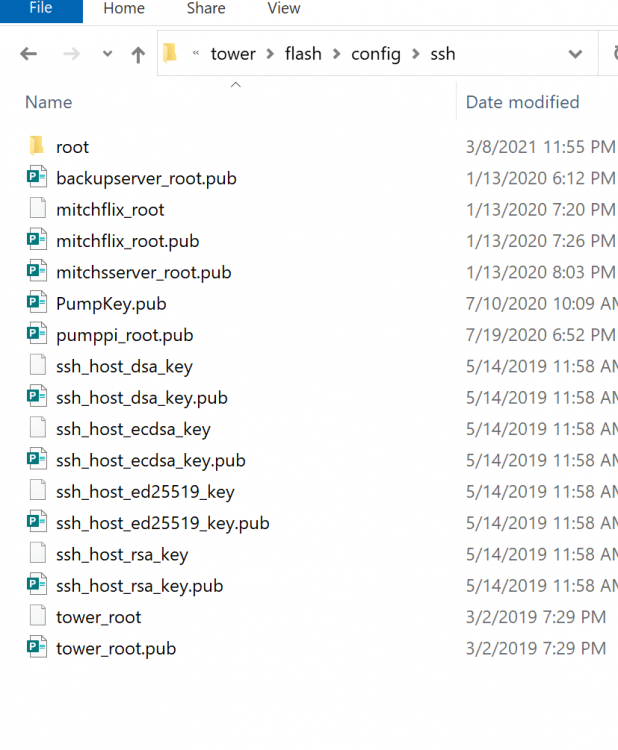This screenshot has width=618, height=750.
Task: Select ssh_host_dsa_key blank file icon
Action: coord(38,365)
